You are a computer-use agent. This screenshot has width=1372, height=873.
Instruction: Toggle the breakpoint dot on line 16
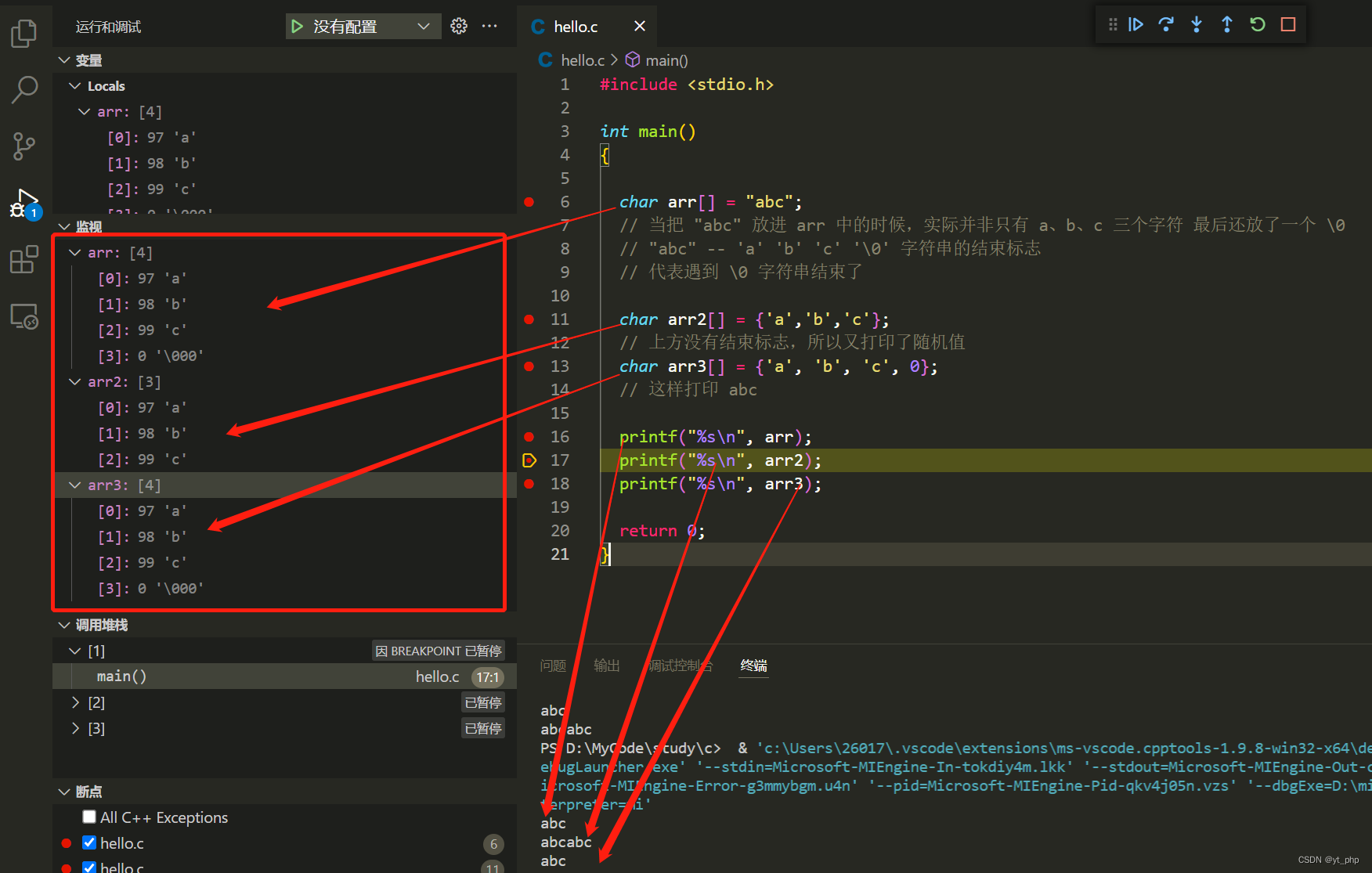tap(529, 437)
